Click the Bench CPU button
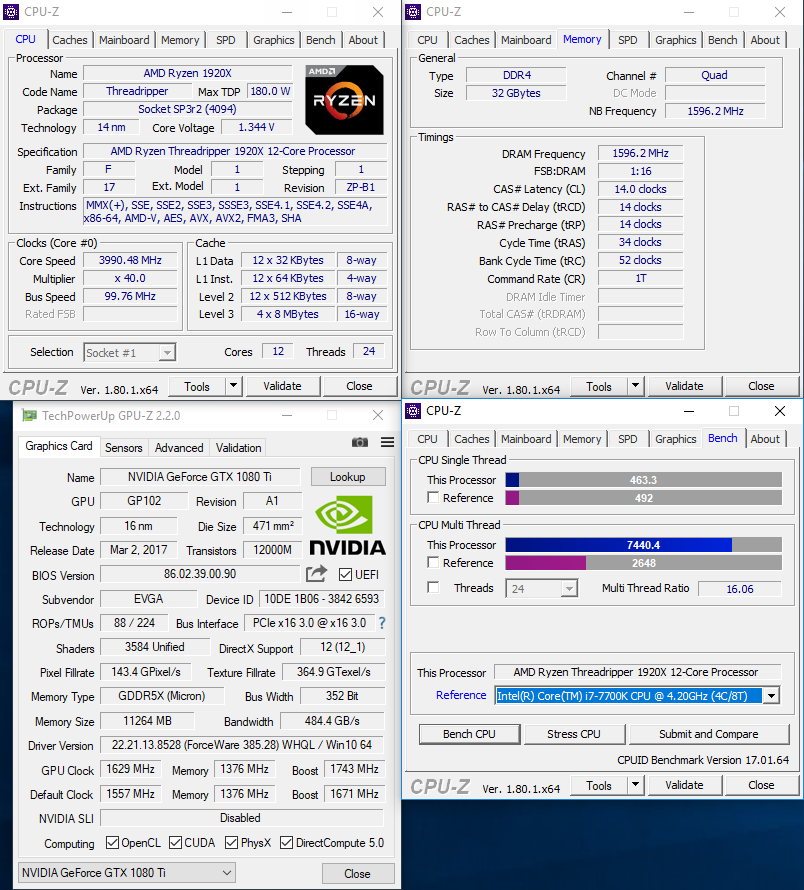Viewport: 804px width, 890px height. tap(469, 734)
